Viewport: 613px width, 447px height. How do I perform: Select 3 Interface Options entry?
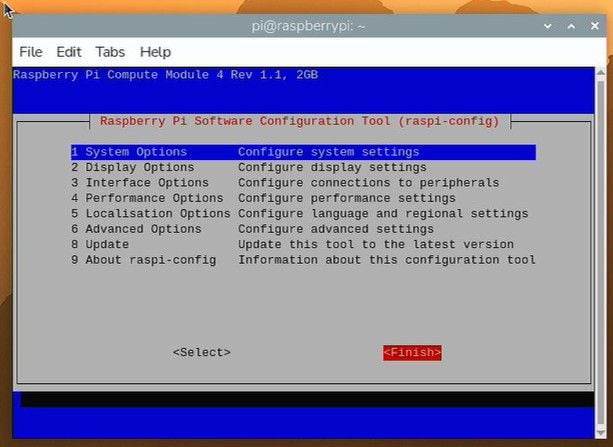303,183
